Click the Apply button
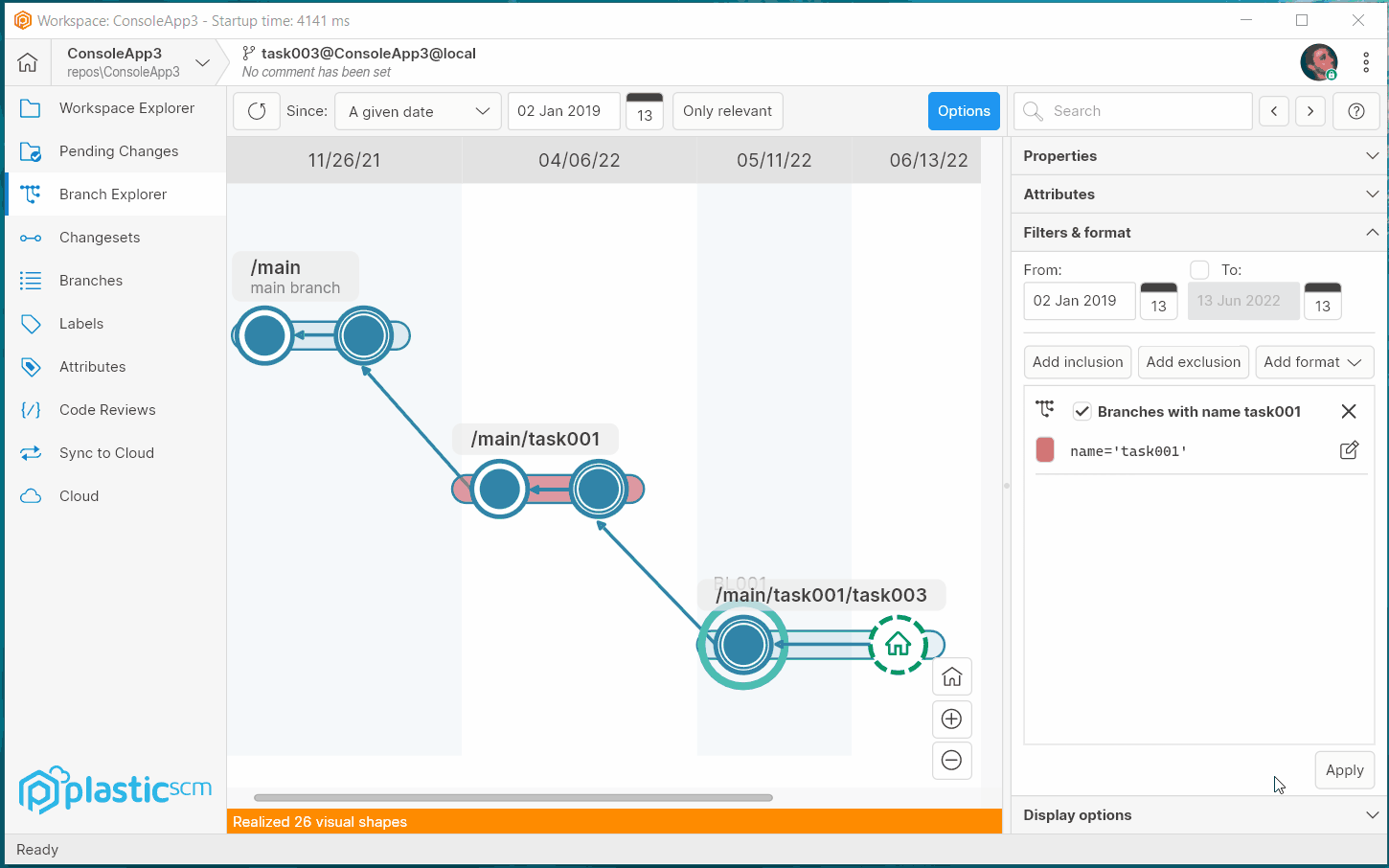The height and width of the screenshot is (868, 1389). coord(1344,770)
